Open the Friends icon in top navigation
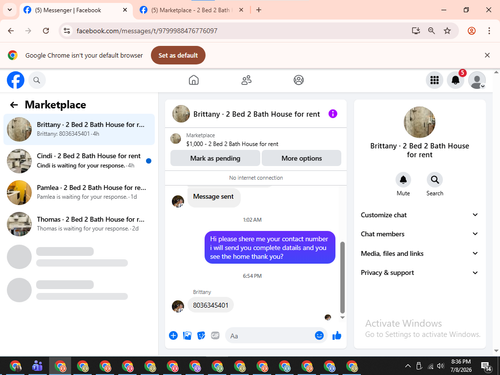 pyautogui.click(x=246, y=80)
